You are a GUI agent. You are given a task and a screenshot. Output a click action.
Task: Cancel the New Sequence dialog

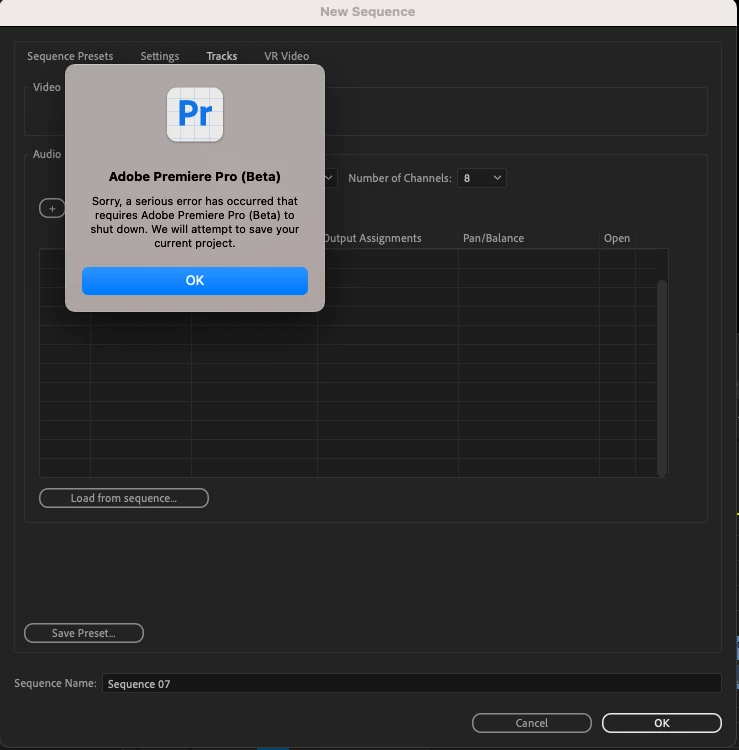tap(531, 723)
